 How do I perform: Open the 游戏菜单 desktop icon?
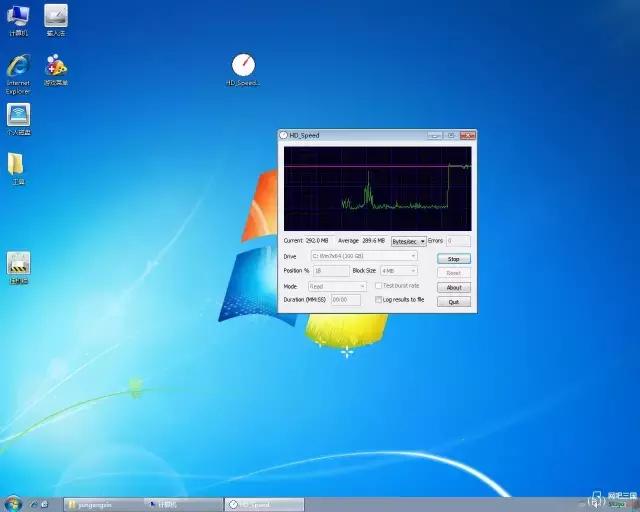(x=56, y=68)
